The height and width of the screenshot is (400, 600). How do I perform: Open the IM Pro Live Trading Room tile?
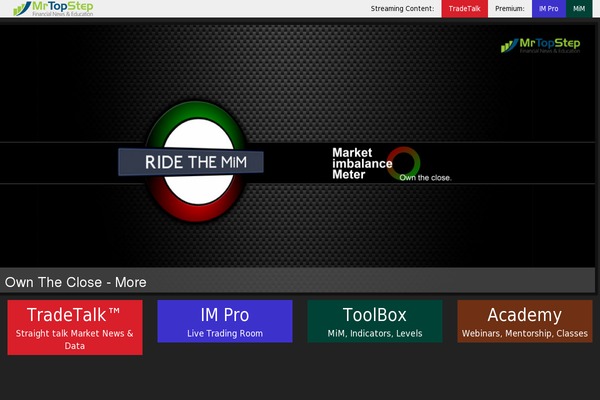tap(225, 321)
